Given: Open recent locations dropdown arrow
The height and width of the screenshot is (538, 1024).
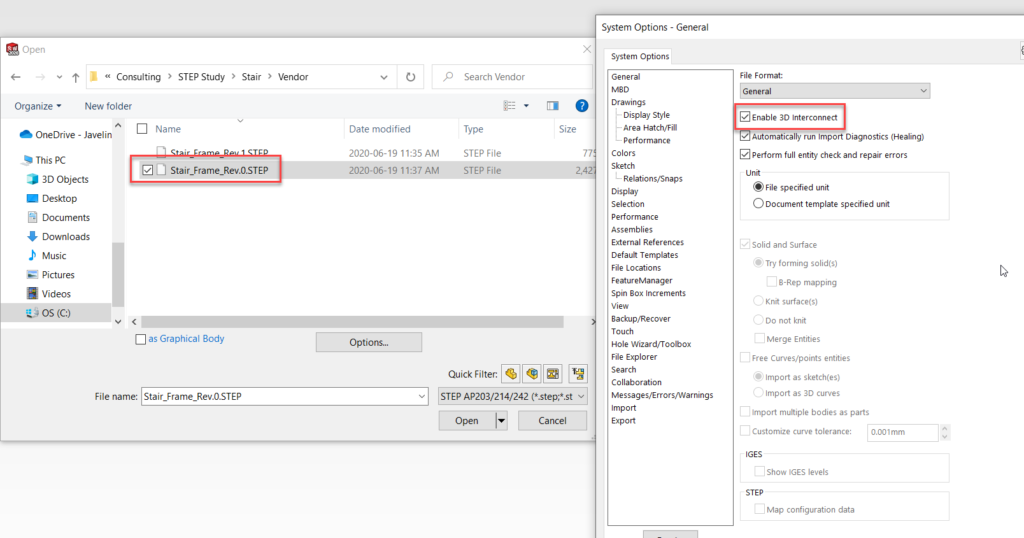Looking at the screenshot, I should tap(59, 77).
